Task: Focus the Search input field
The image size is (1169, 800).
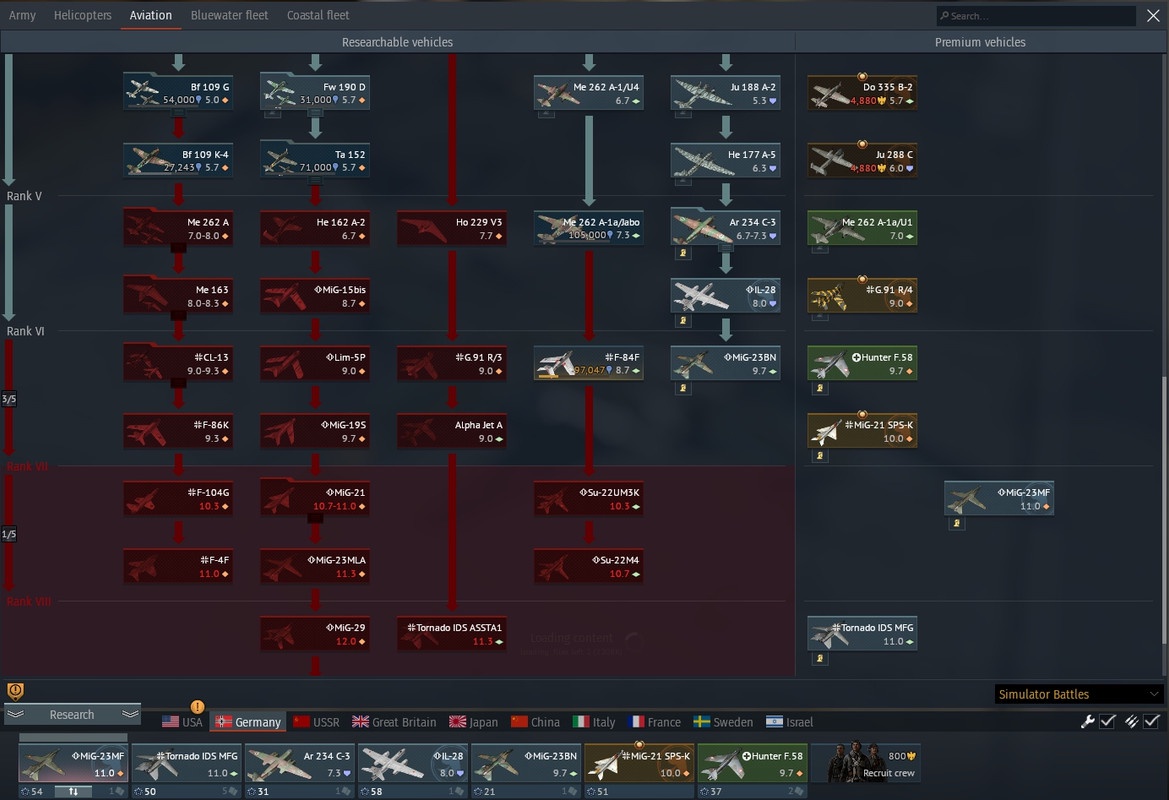Action: (1036, 16)
